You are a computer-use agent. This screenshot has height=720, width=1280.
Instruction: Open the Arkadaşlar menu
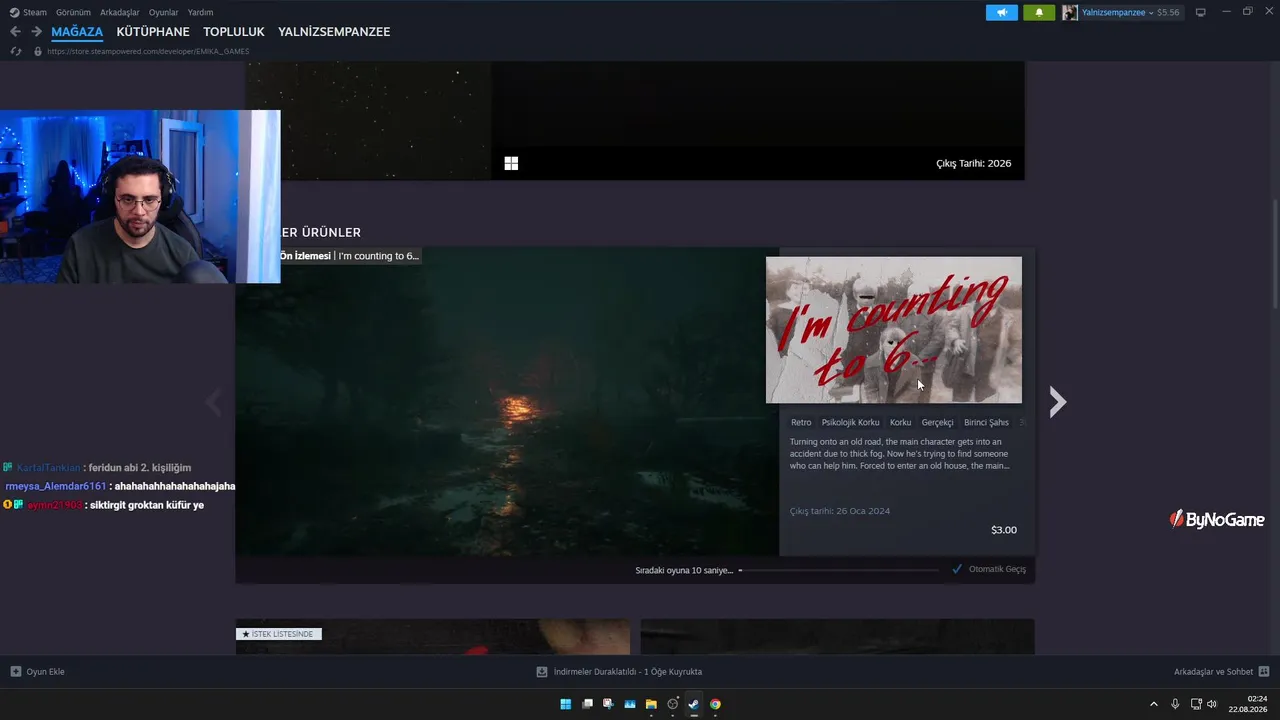click(120, 13)
